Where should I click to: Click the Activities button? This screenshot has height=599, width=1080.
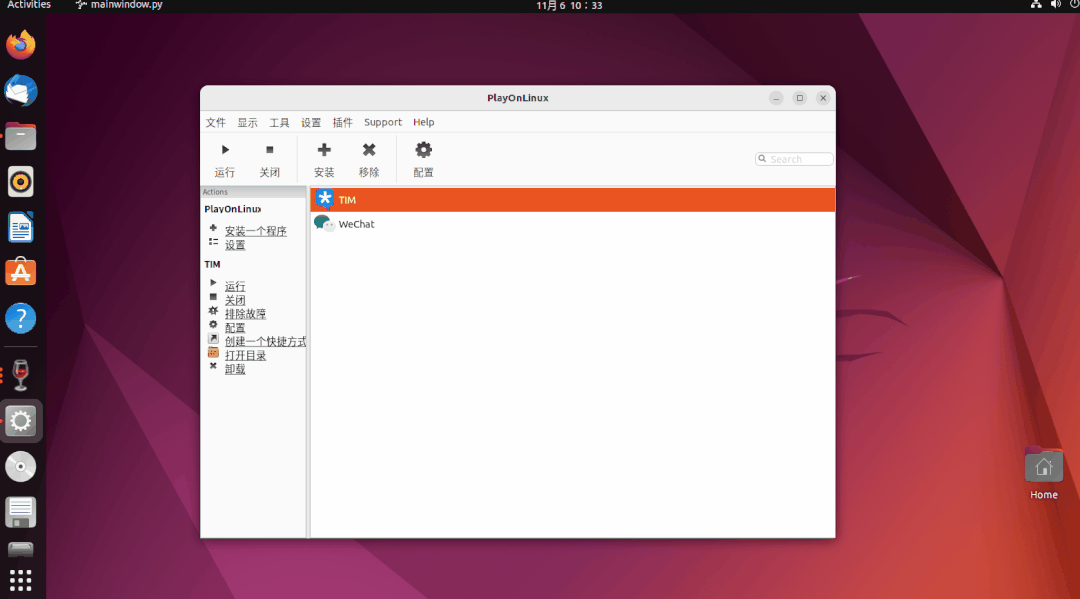point(29,6)
